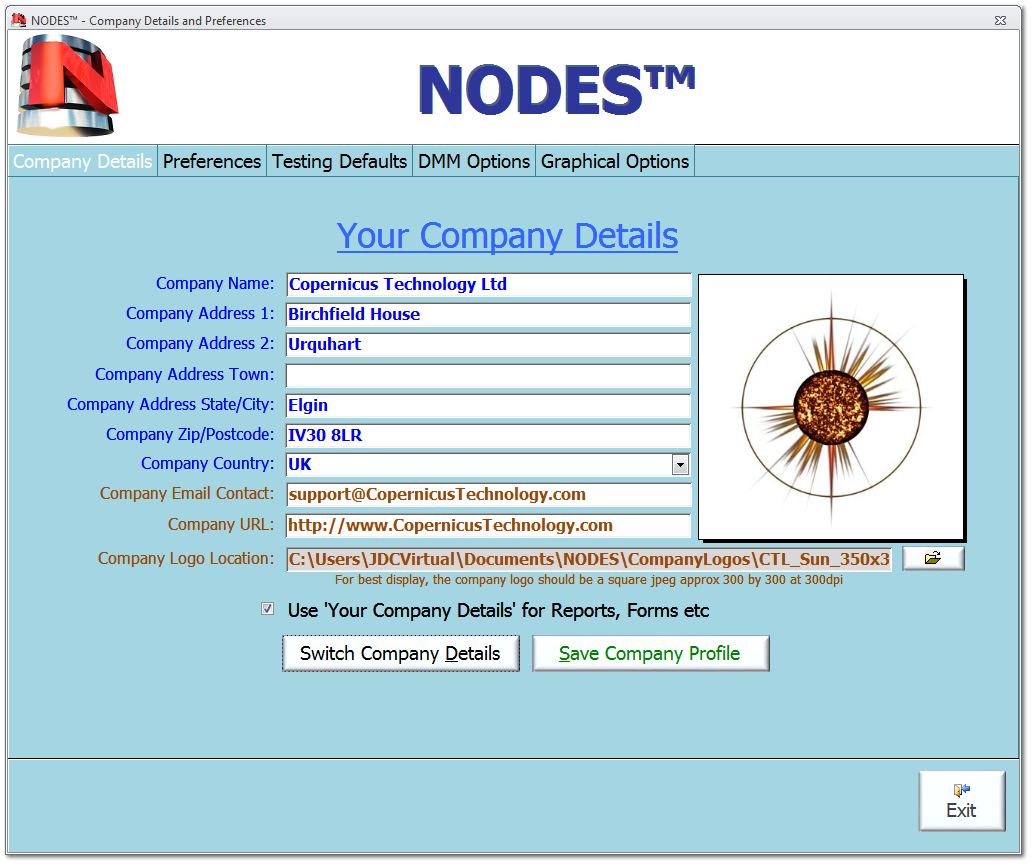The width and height of the screenshot is (1031, 864).
Task: Save the company profile
Action: 650,653
